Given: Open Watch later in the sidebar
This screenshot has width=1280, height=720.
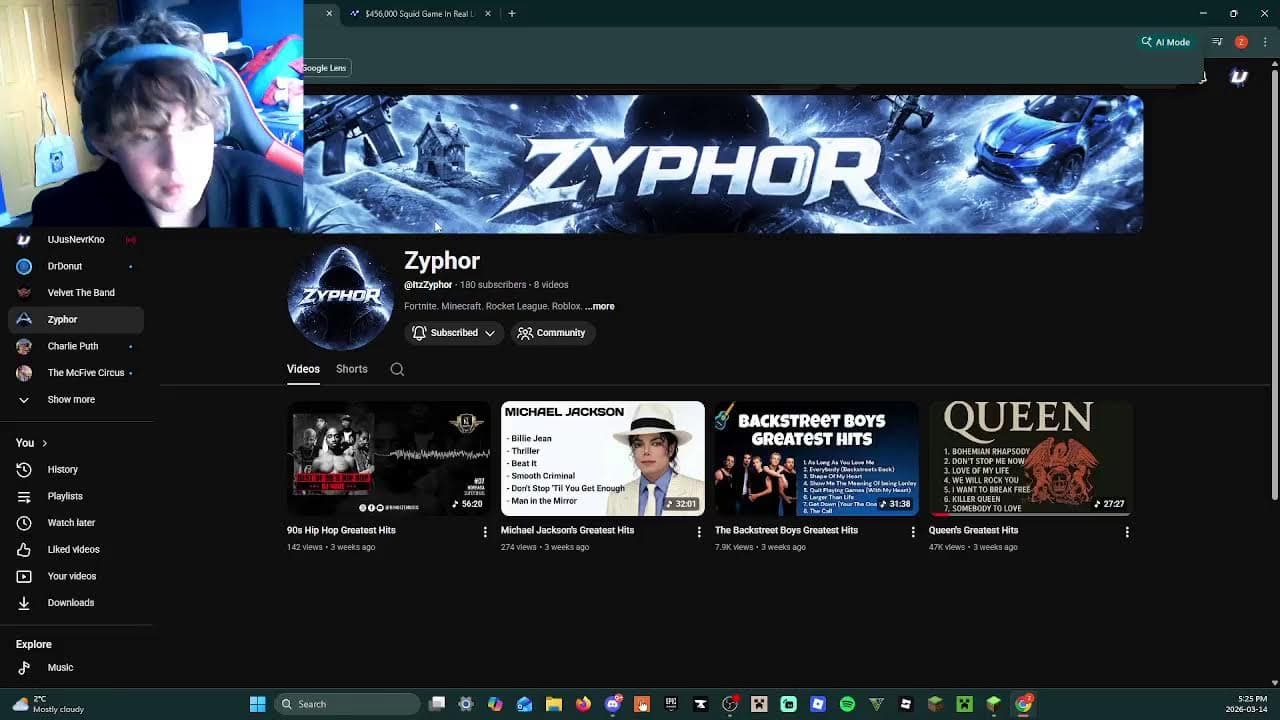Looking at the screenshot, I should tap(76, 523).
